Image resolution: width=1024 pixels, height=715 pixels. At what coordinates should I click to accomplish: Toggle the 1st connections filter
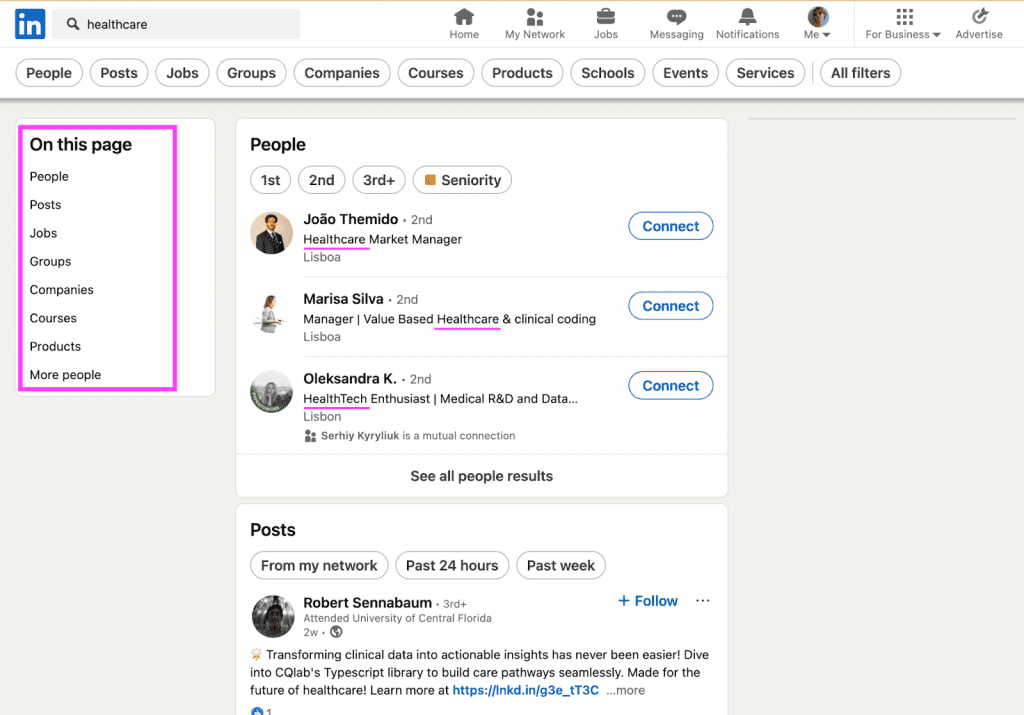pyautogui.click(x=270, y=180)
